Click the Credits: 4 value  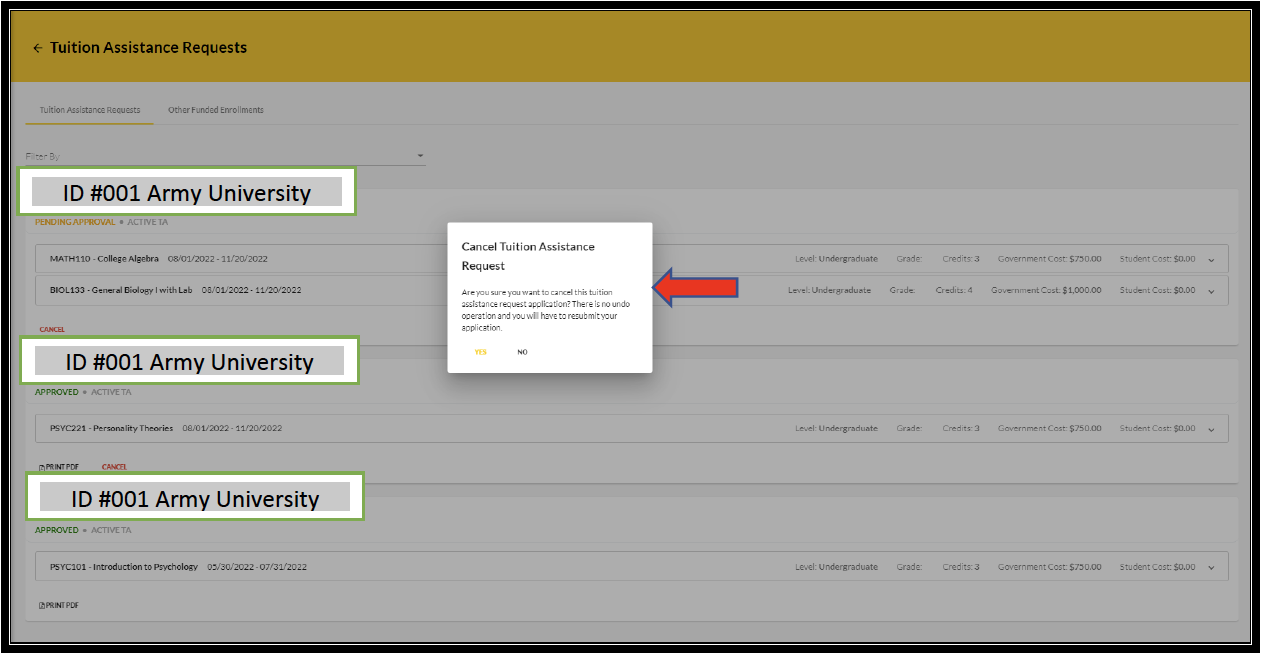coord(956,290)
